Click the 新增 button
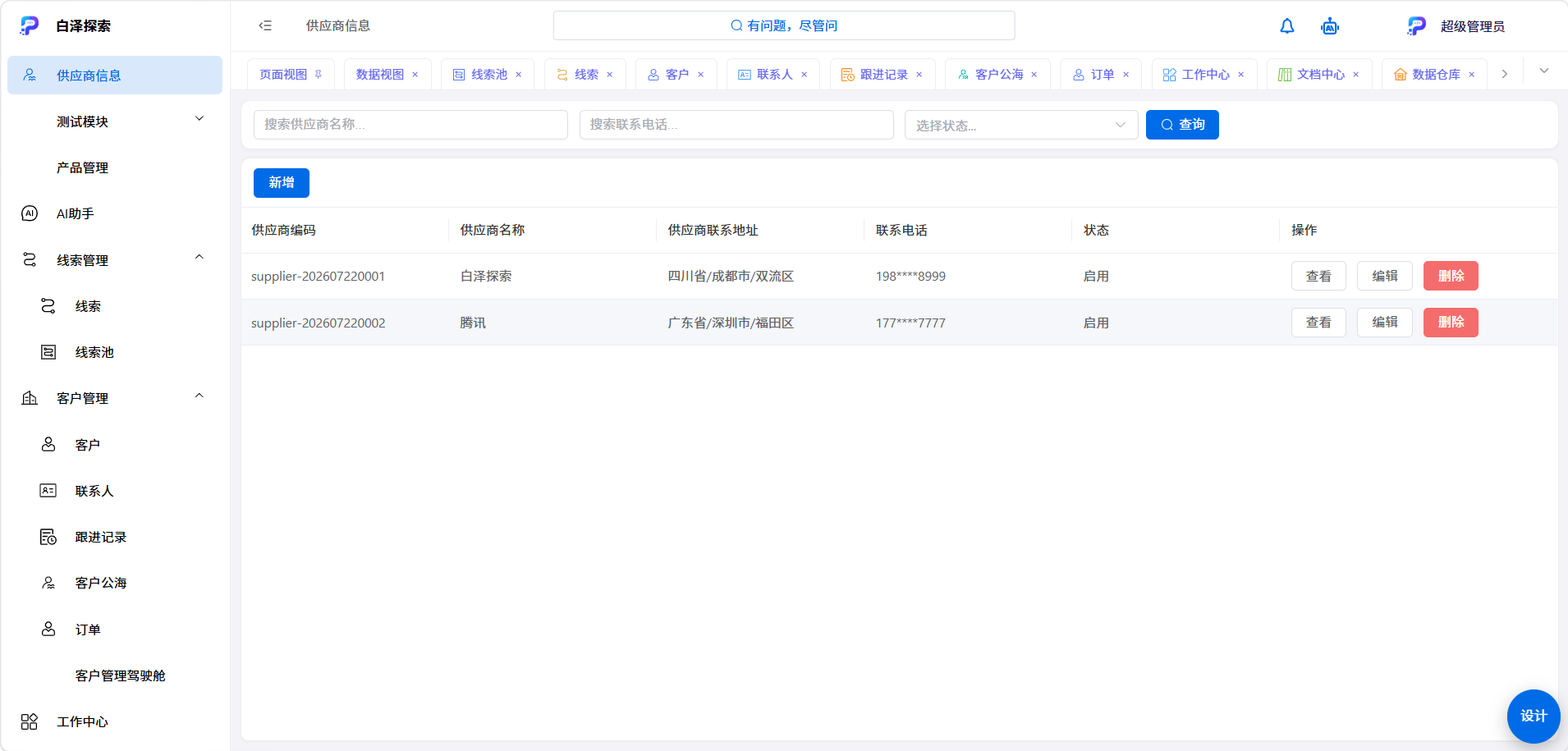Screen dimensions: 1568x751 282,183
